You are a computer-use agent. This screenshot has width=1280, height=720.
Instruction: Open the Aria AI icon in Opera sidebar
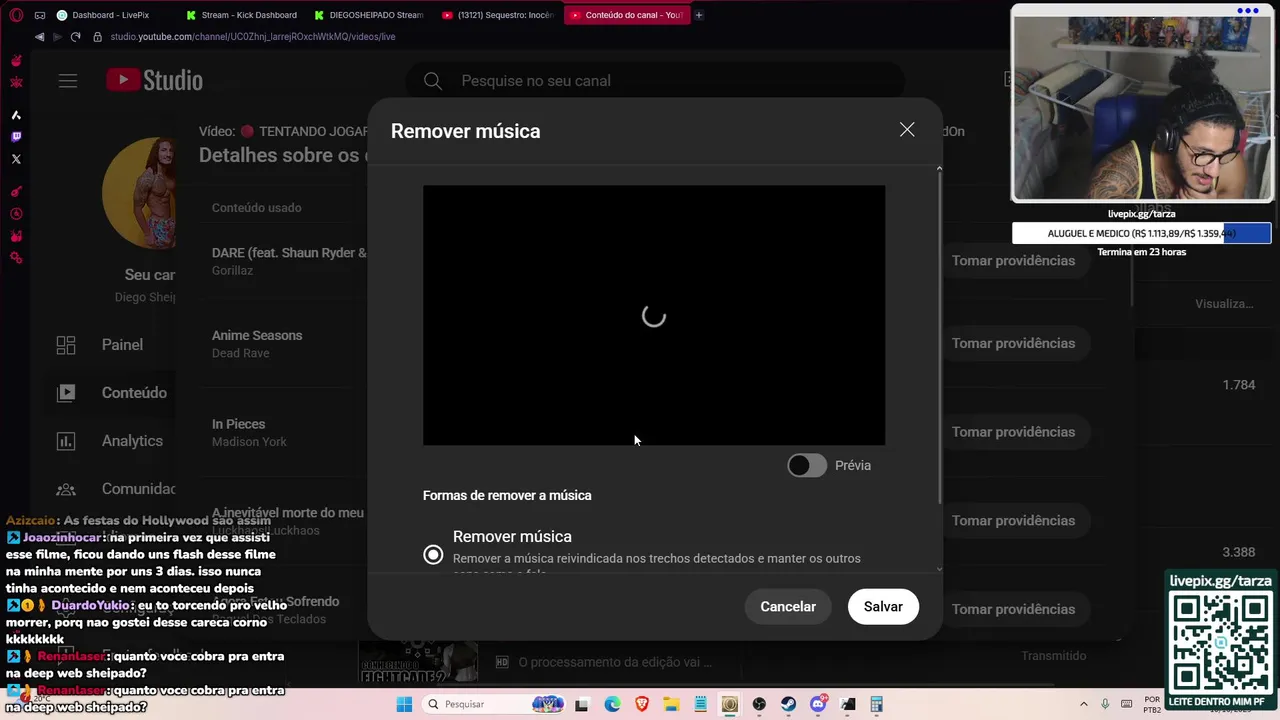(16, 115)
